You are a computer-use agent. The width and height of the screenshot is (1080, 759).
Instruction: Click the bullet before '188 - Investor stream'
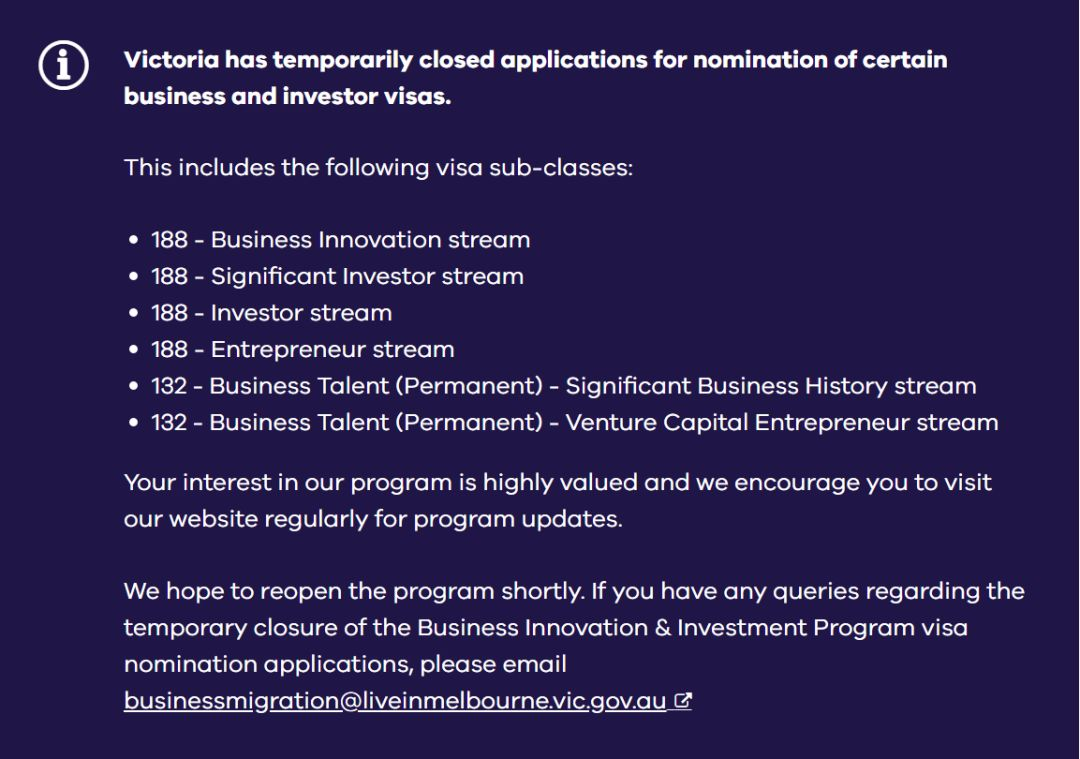pyautogui.click(x=134, y=314)
